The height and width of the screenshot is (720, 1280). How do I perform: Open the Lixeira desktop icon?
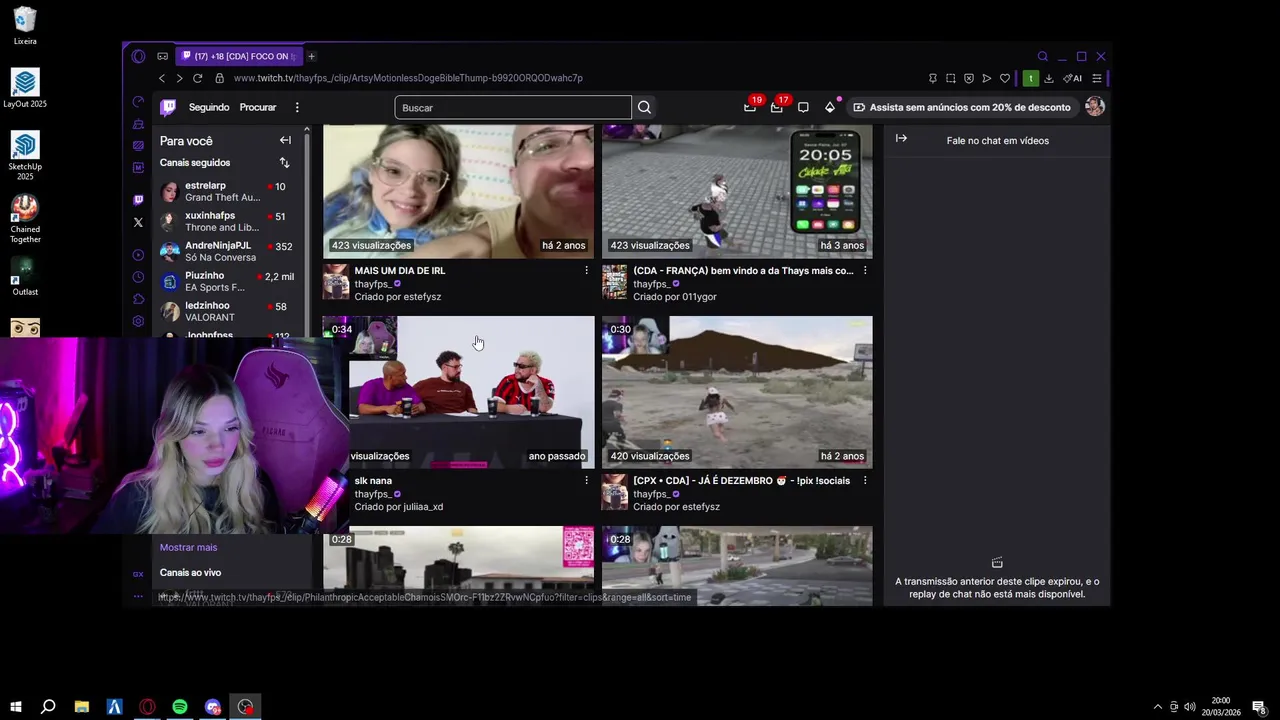25,26
